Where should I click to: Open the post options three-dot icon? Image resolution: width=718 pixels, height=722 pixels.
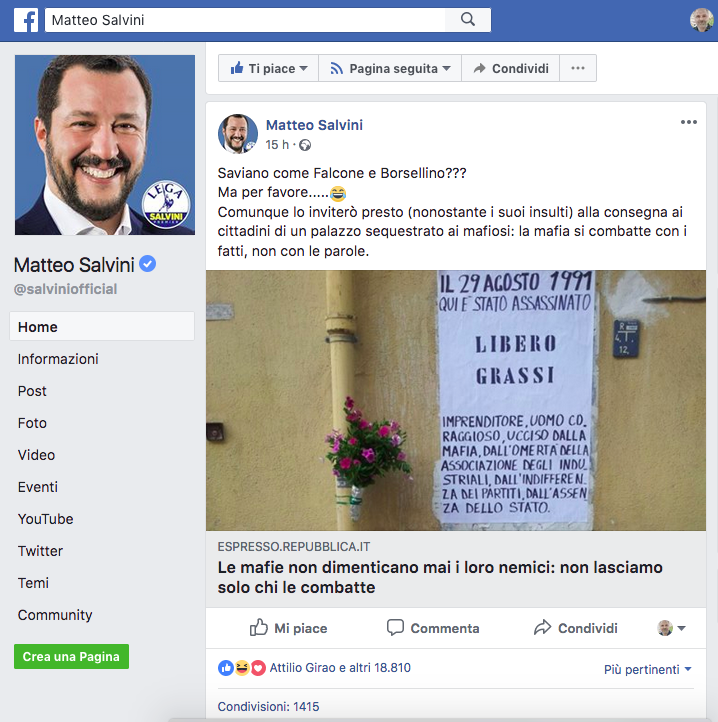[689, 122]
